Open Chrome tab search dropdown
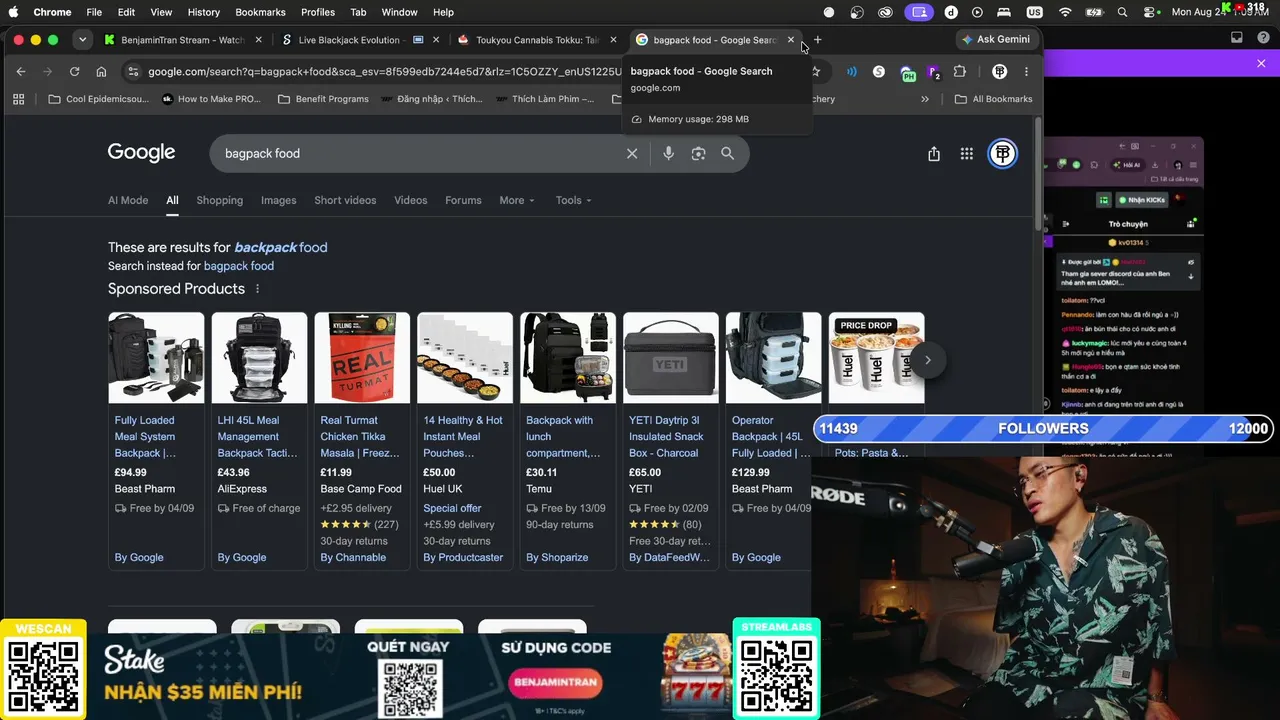1280x720 pixels. click(83, 40)
